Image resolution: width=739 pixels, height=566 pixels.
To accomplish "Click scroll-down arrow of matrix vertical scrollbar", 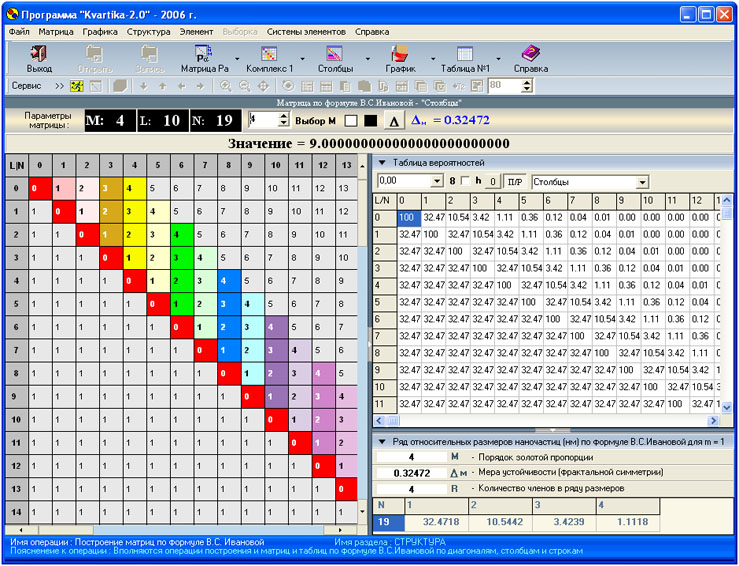I will click(362, 512).
